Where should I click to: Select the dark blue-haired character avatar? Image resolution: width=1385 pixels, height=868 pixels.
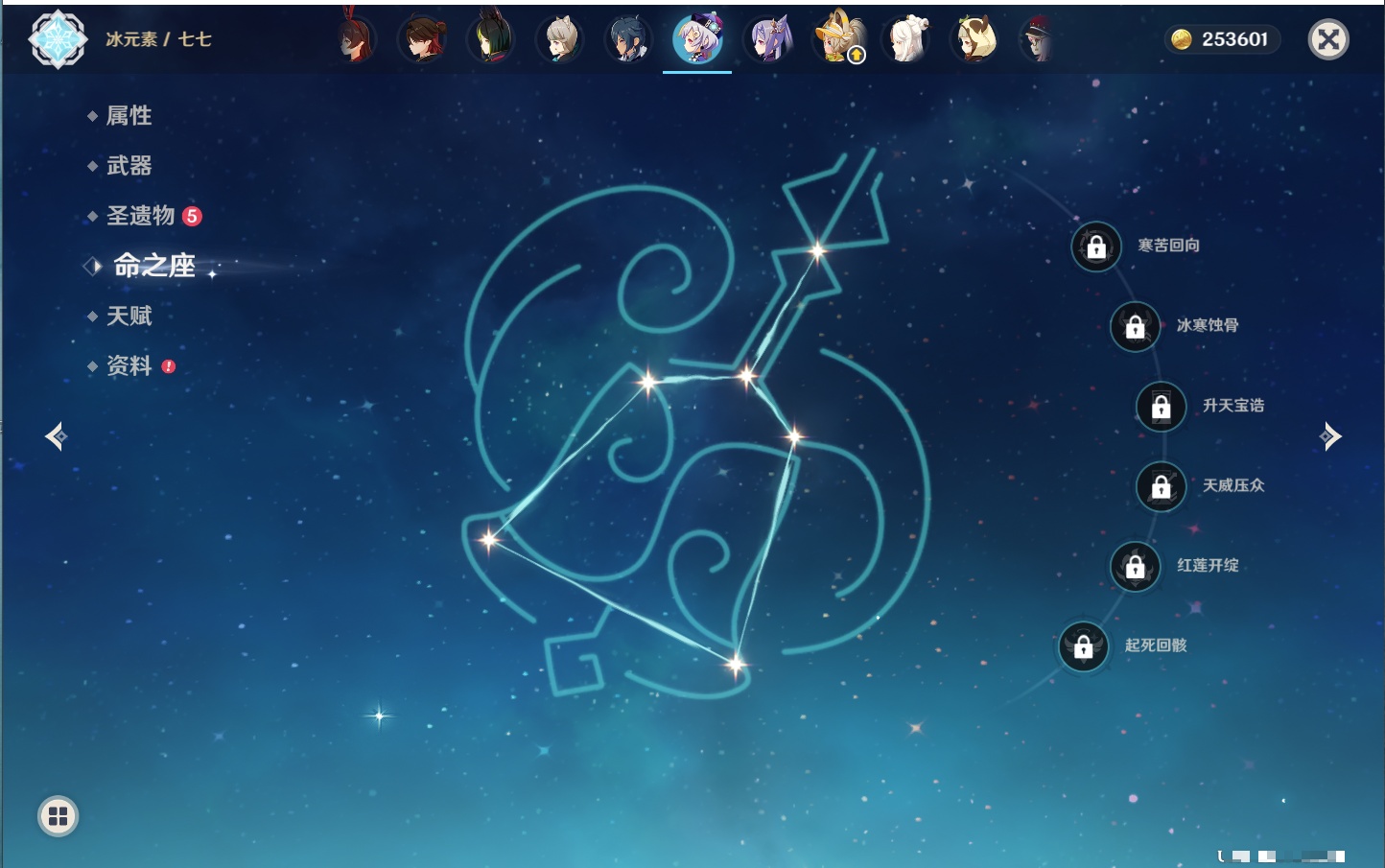[629, 39]
